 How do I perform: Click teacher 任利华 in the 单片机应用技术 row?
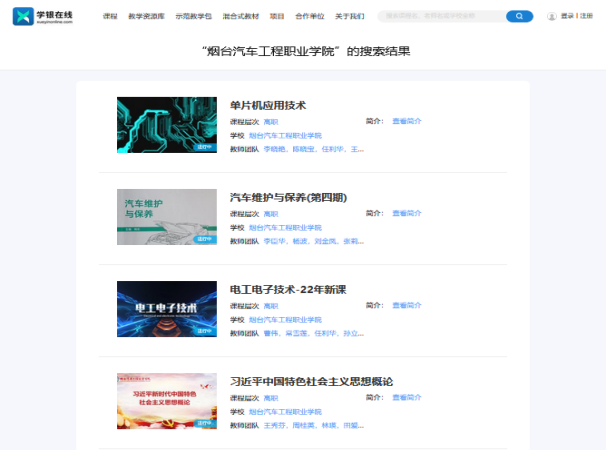[x=332, y=149]
